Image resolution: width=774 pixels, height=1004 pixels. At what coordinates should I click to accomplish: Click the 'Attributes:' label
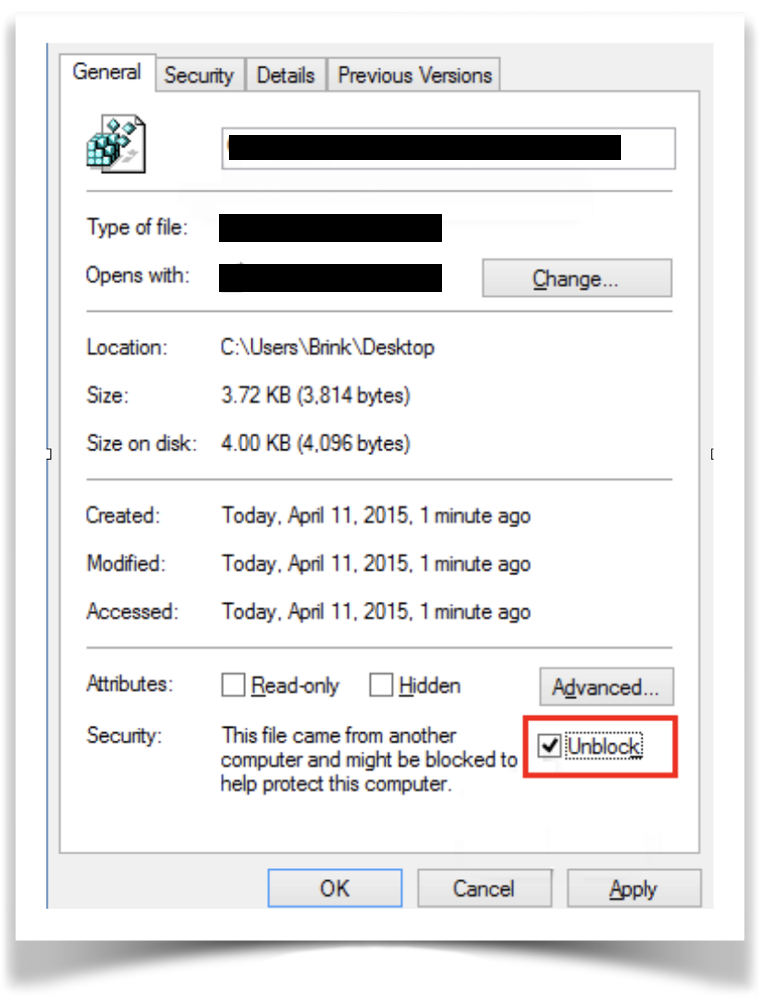[x=130, y=684]
